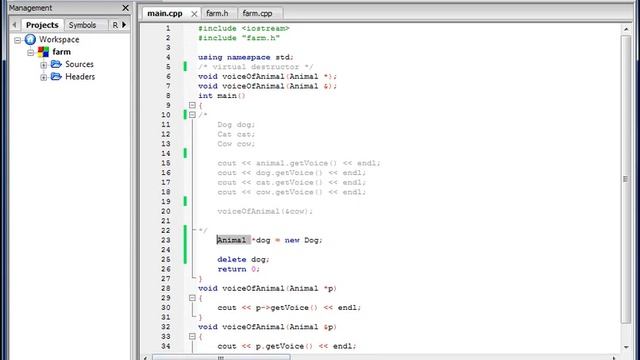The image size is (640, 360).
Task: Collapse function fold at line 29
Action: point(192,298)
